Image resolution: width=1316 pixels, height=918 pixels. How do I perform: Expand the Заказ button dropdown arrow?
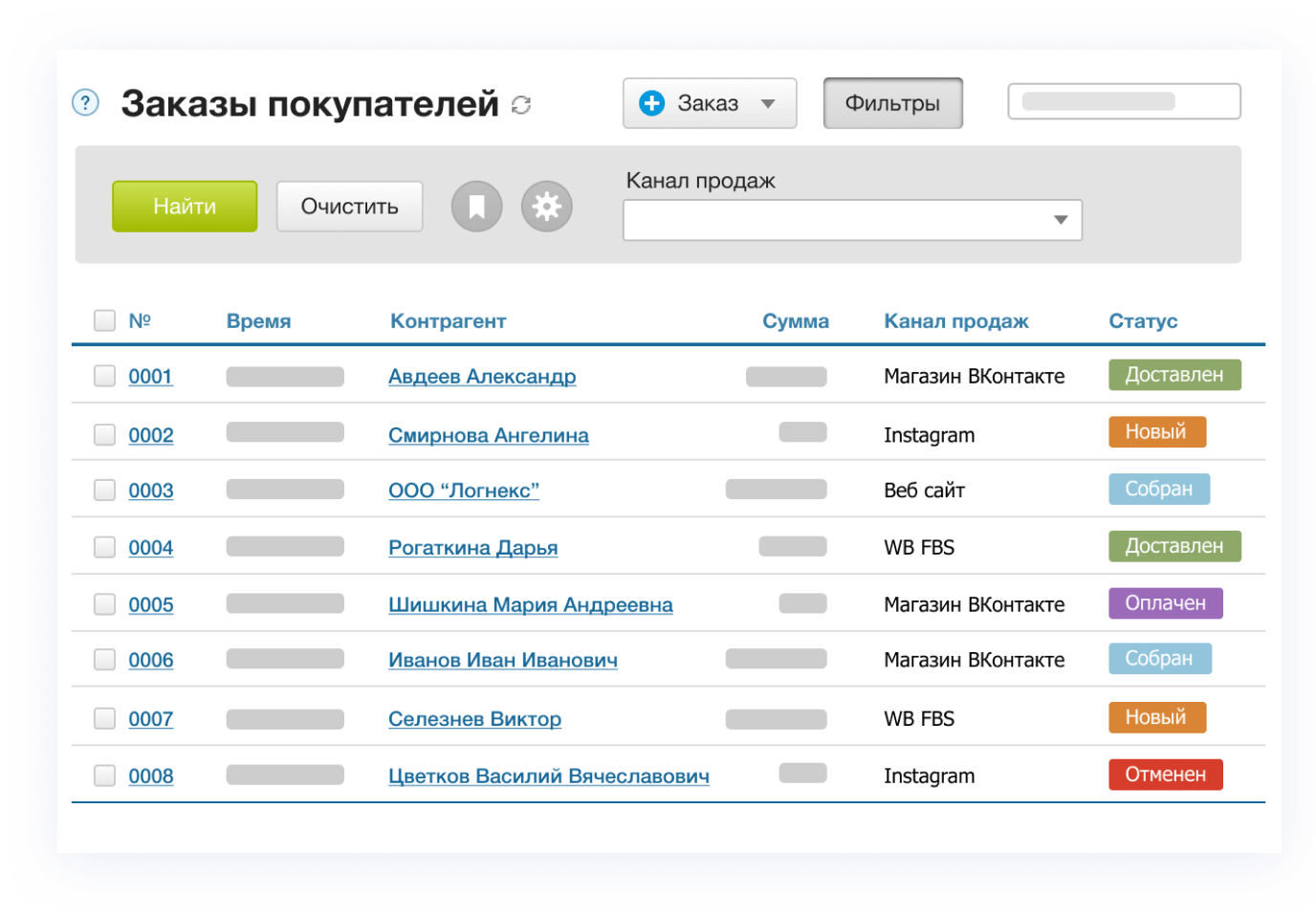pos(768,104)
